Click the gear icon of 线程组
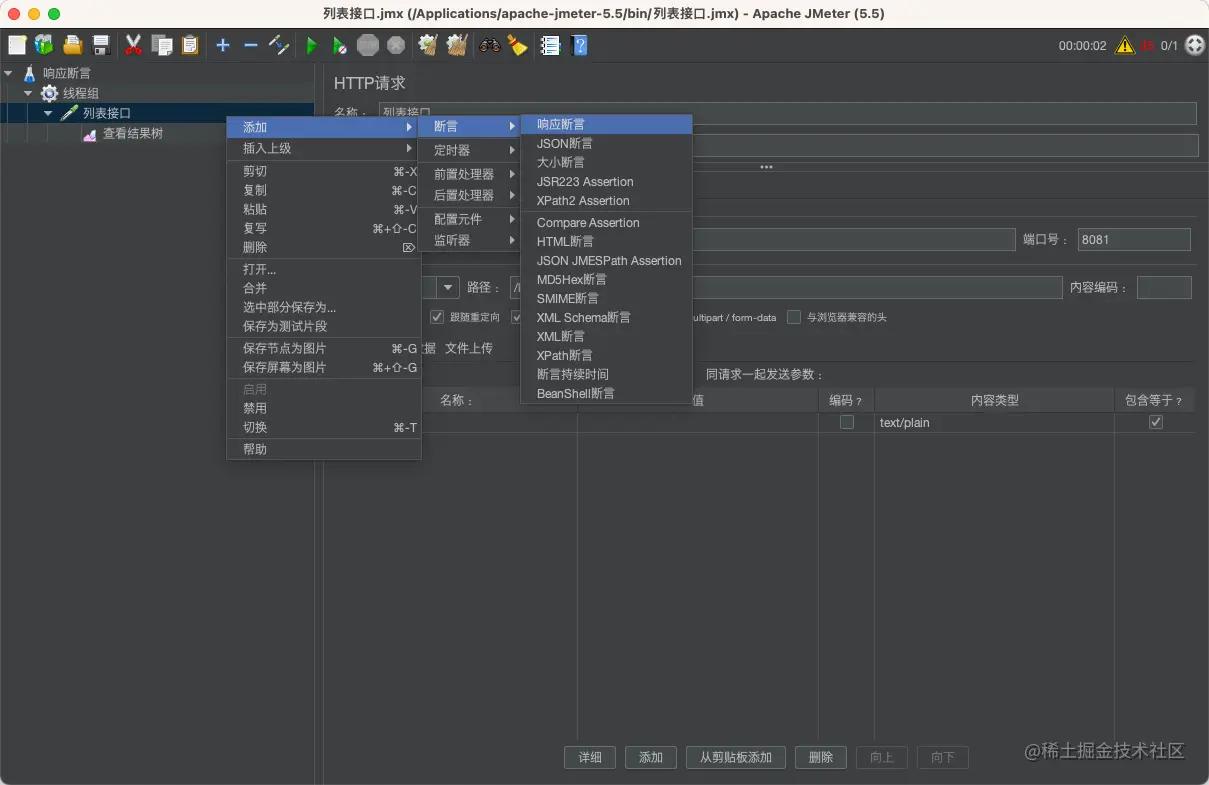The width and height of the screenshot is (1209, 785). [x=49, y=93]
